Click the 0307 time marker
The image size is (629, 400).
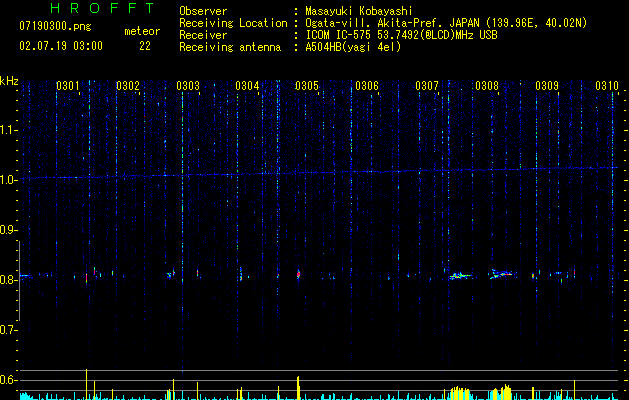tap(427, 86)
